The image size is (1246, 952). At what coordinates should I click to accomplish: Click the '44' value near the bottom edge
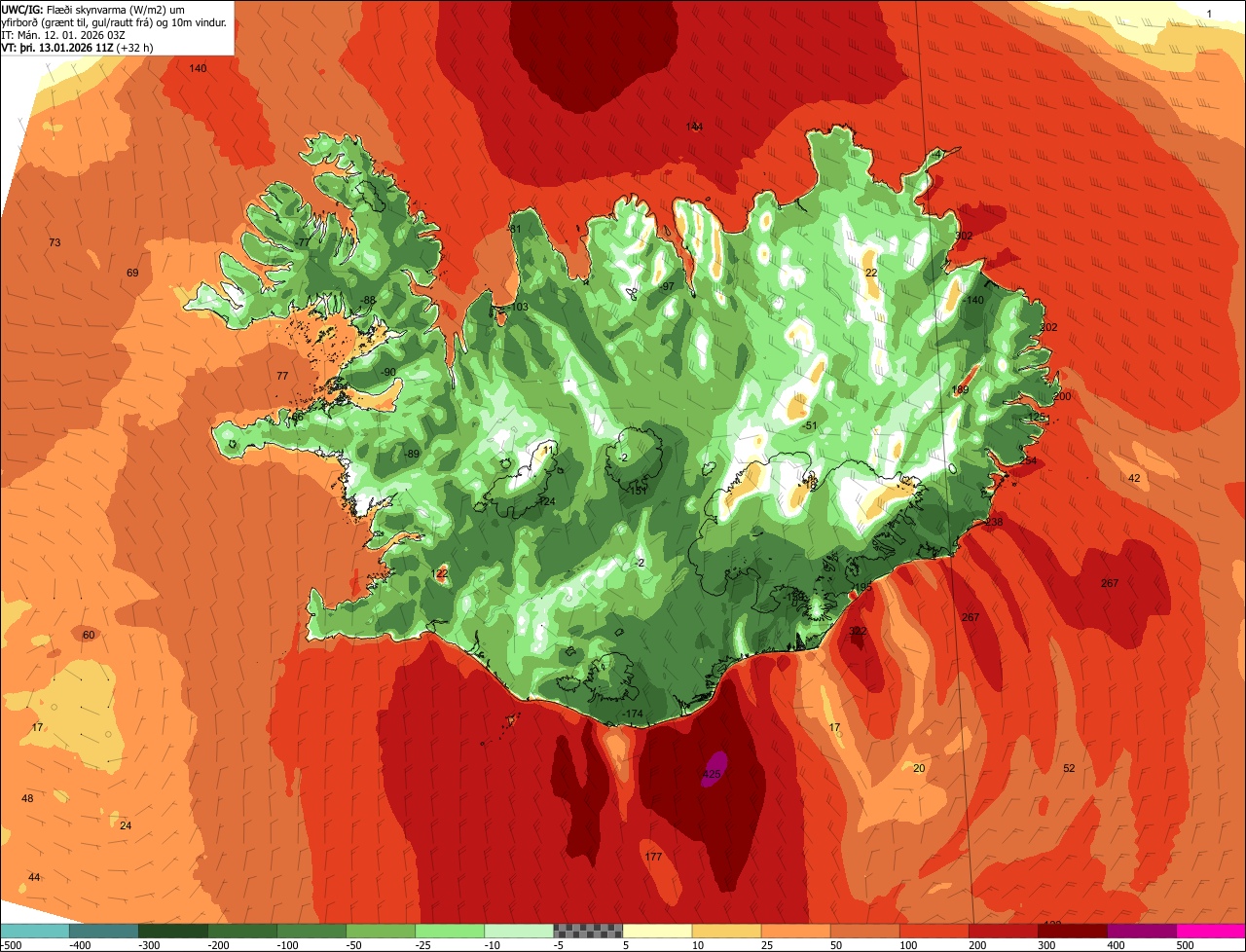[x=34, y=877]
